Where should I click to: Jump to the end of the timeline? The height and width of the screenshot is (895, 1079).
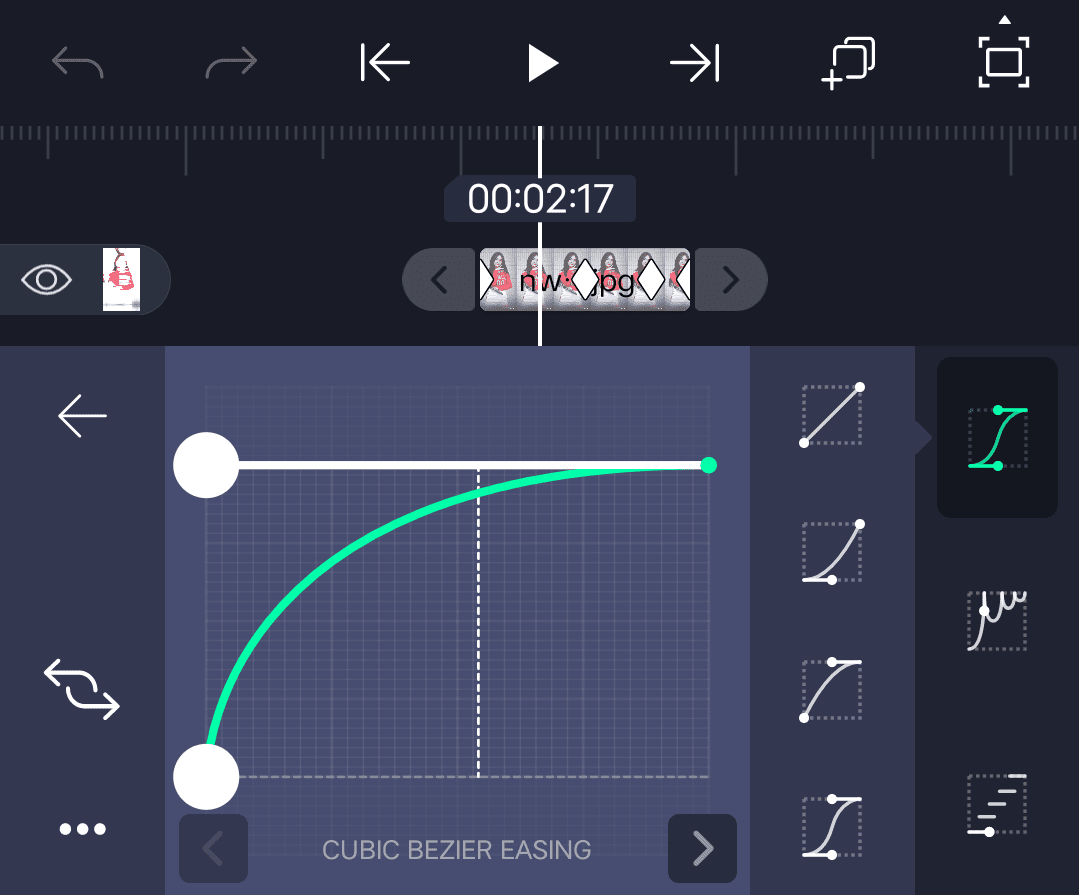pyautogui.click(x=694, y=64)
